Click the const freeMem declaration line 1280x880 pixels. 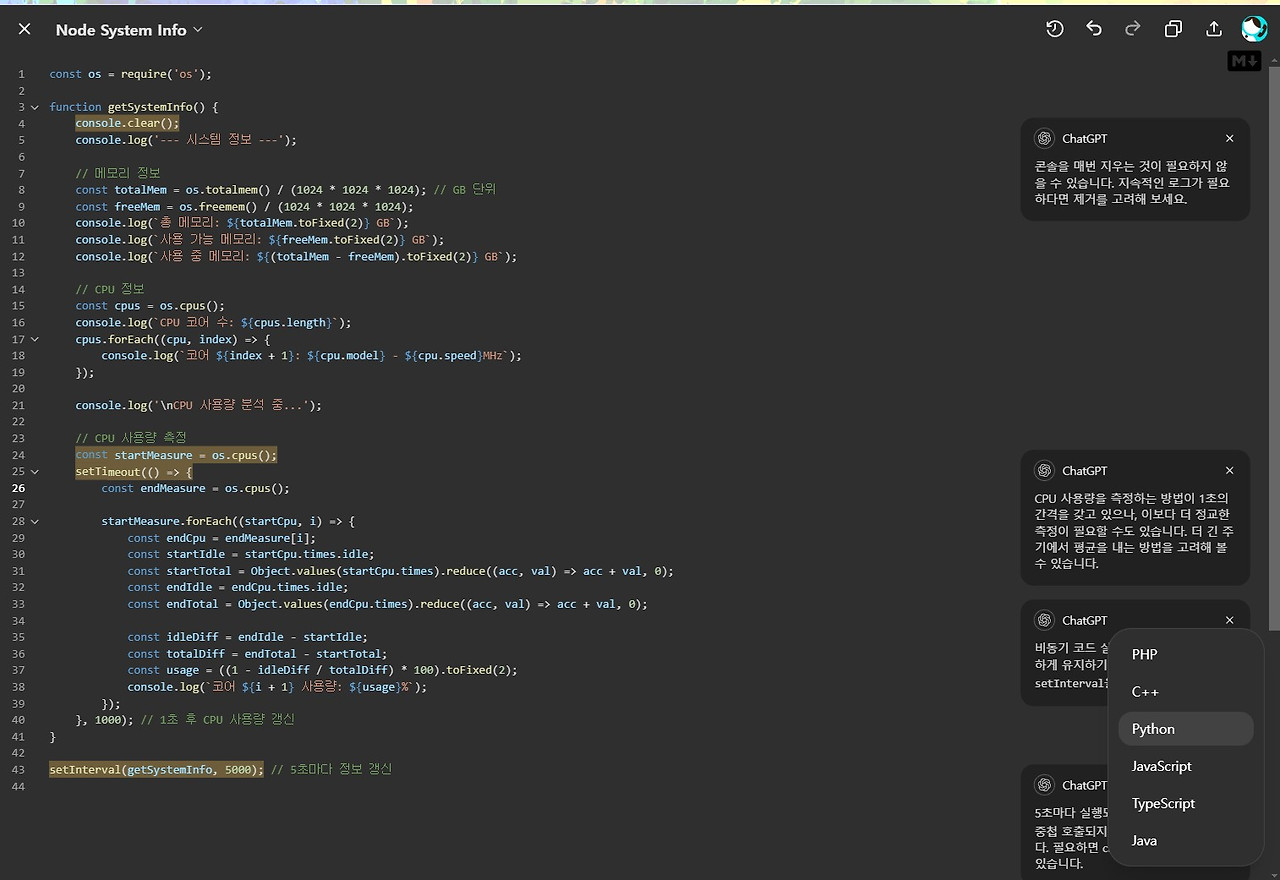[244, 207]
